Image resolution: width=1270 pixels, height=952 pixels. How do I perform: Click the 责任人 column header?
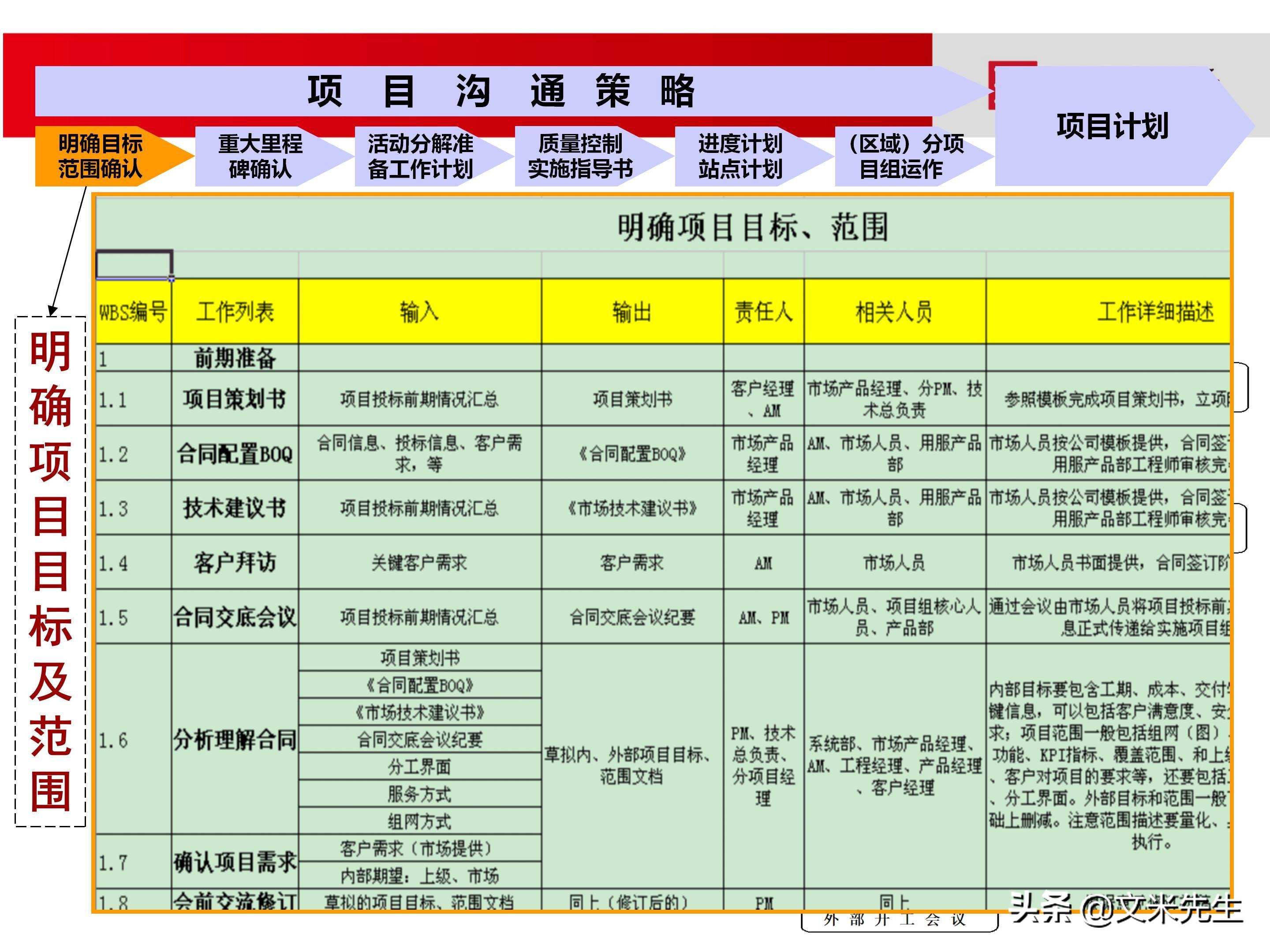(x=764, y=312)
